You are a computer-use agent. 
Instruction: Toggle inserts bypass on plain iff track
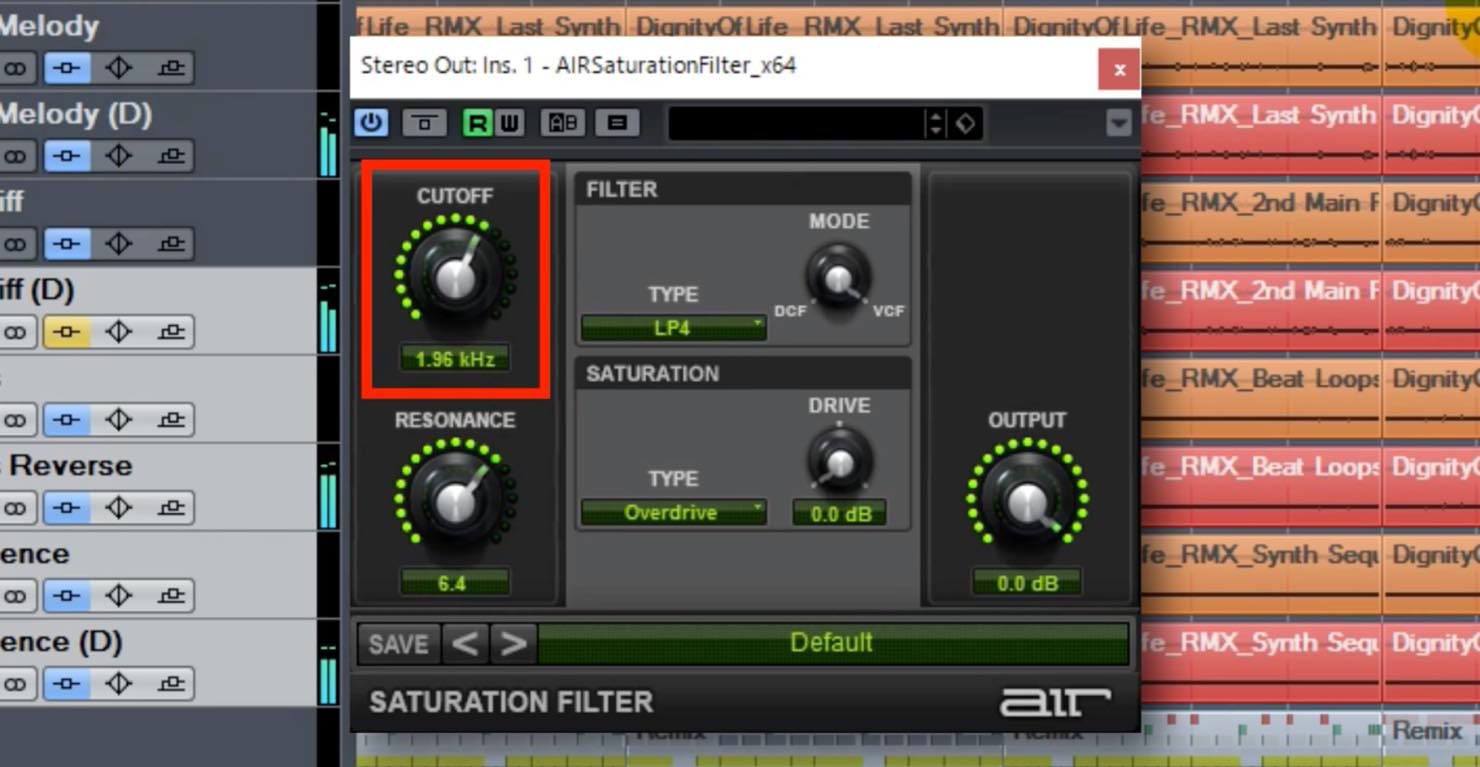[x=67, y=244]
